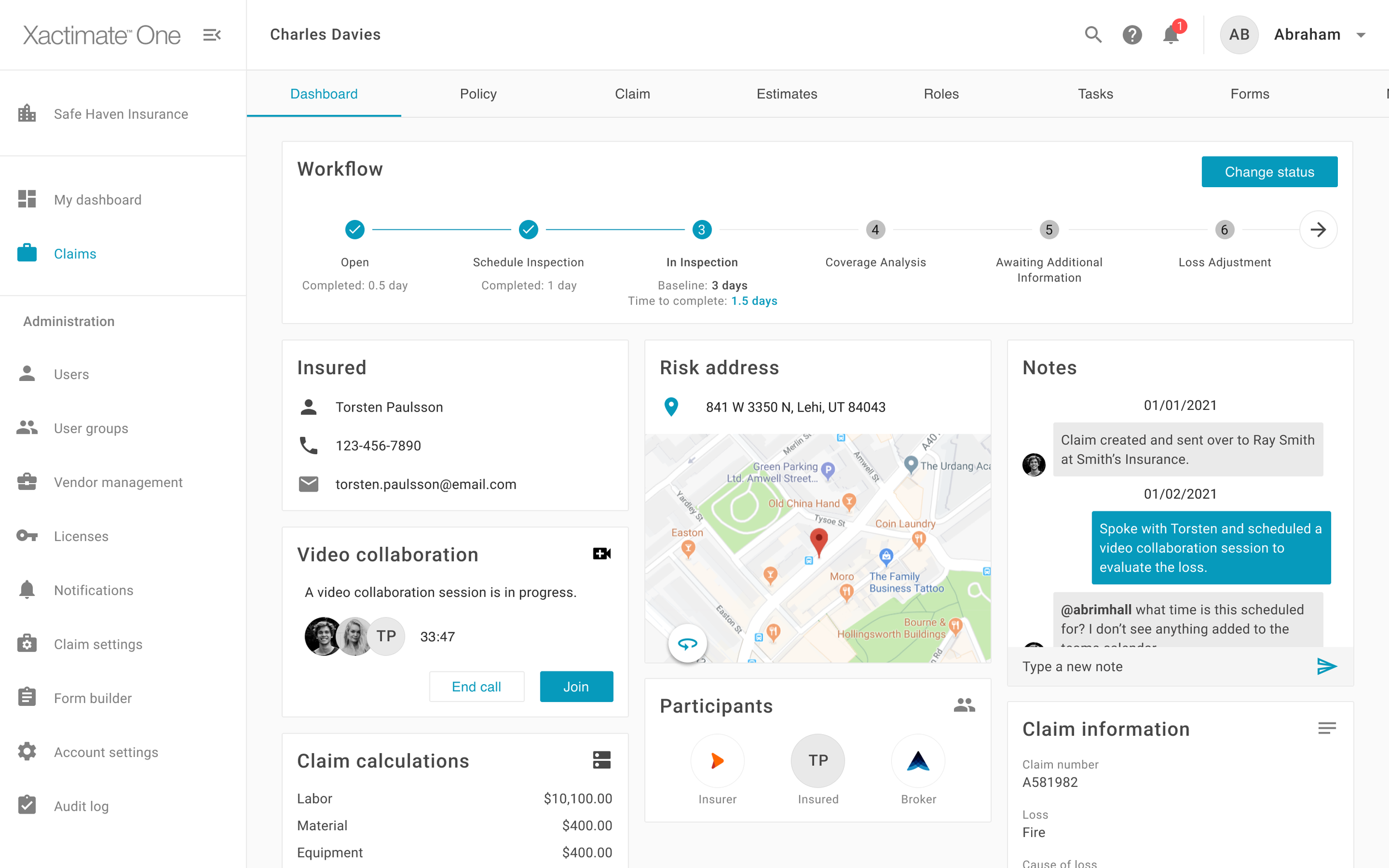
Task: Select workflow step 4 Coverage Analysis
Action: [875, 230]
